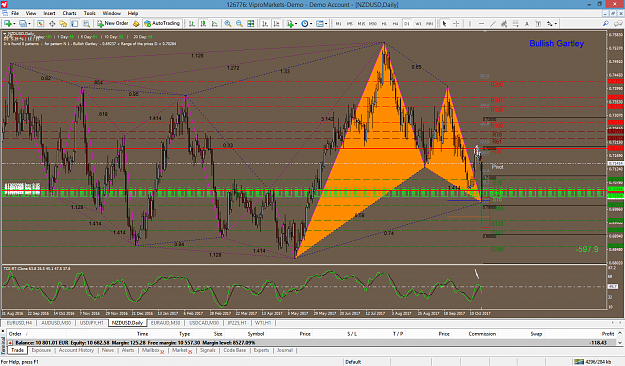
Task: Select the M1 timeframe button
Action: pyautogui.click(x=338, y=24)
